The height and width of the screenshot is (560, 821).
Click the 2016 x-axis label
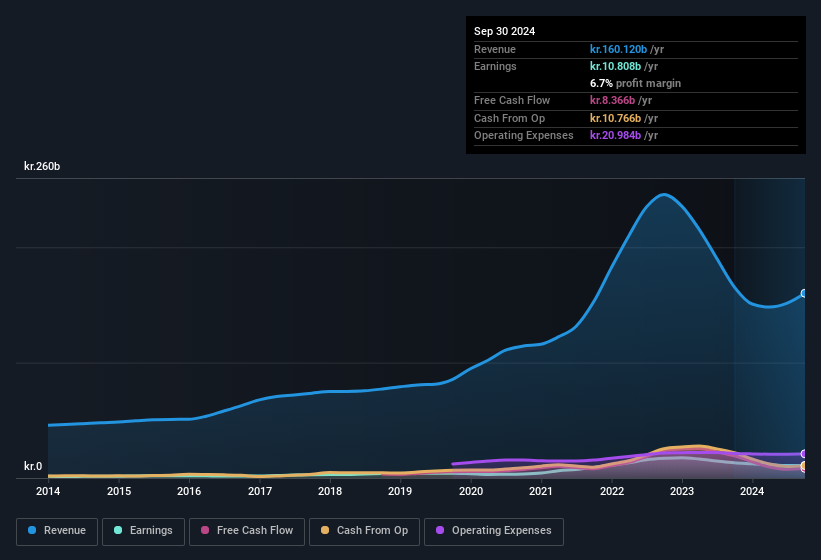189,491
